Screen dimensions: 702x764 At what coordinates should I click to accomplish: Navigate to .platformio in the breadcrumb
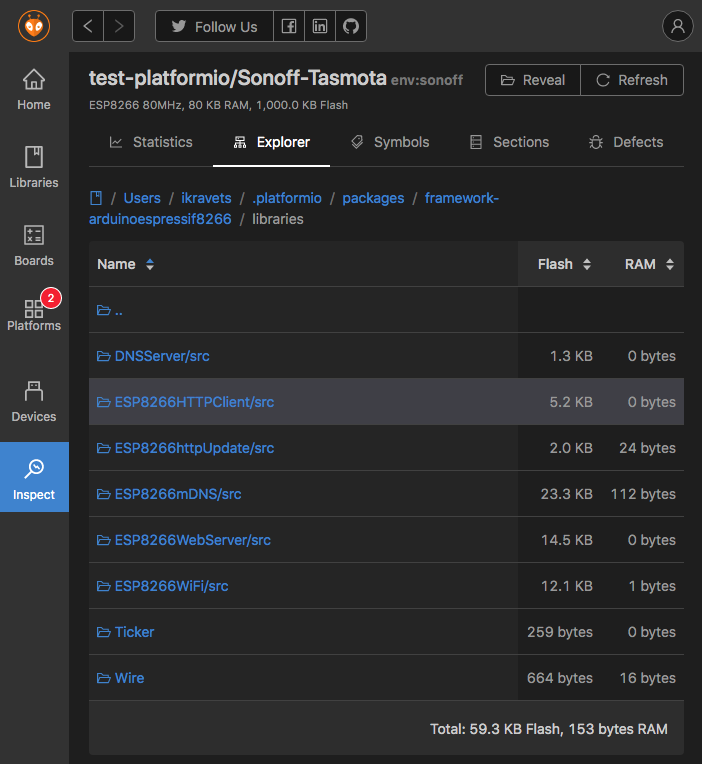coord(286,198)
